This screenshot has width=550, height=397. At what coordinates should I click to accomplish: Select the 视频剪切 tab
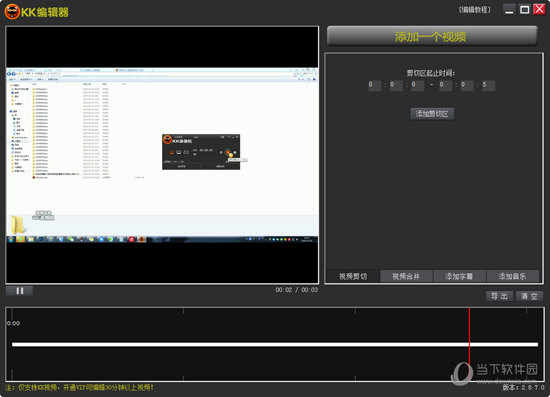coord(353,276)
